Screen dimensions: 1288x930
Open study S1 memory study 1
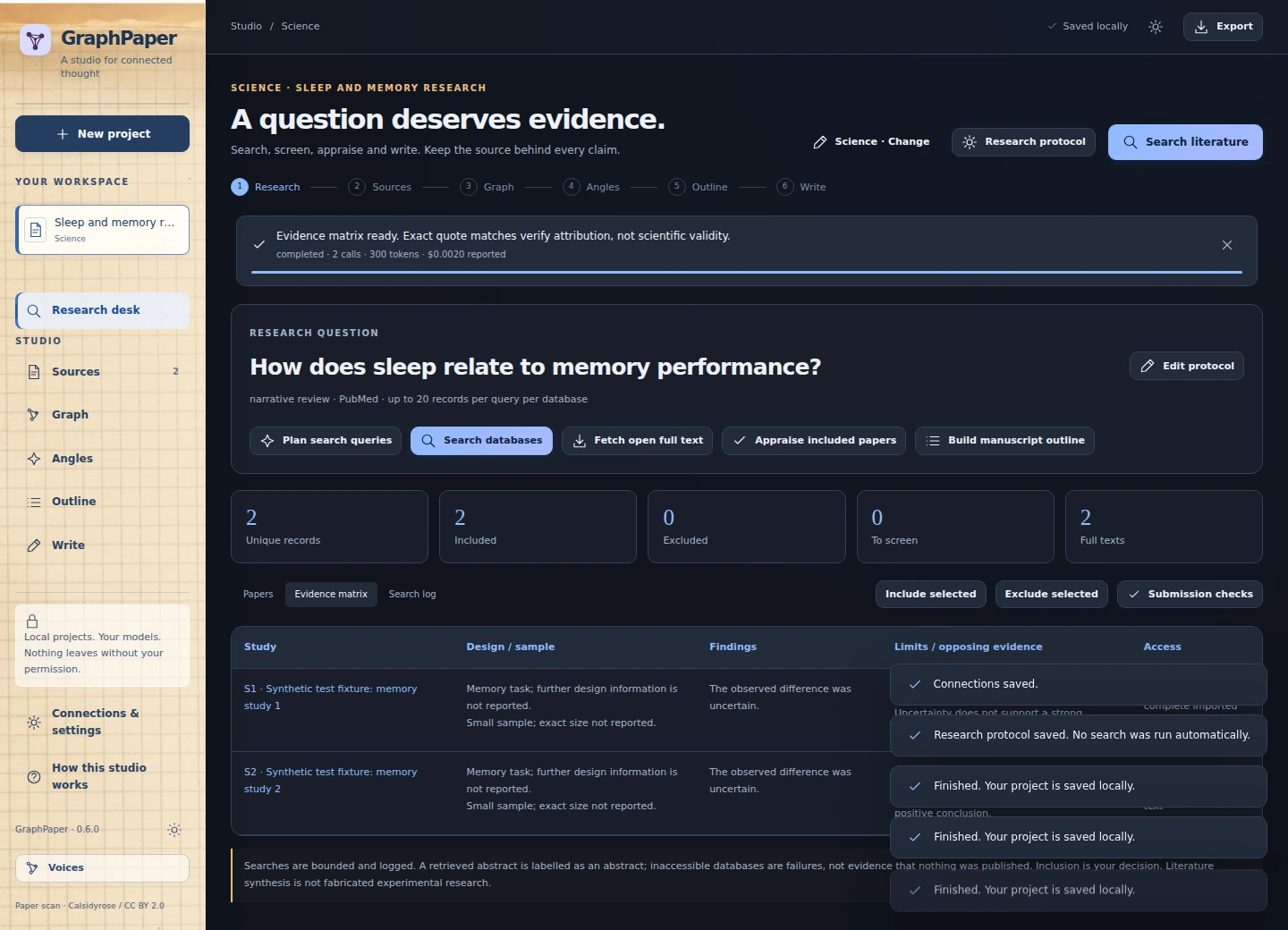330,697
